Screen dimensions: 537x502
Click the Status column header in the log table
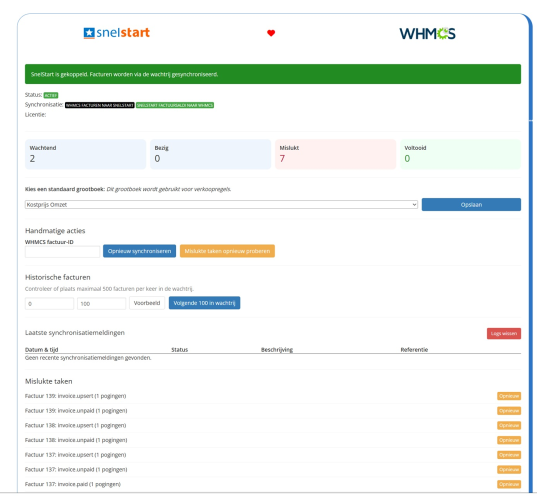pos(179,350)
